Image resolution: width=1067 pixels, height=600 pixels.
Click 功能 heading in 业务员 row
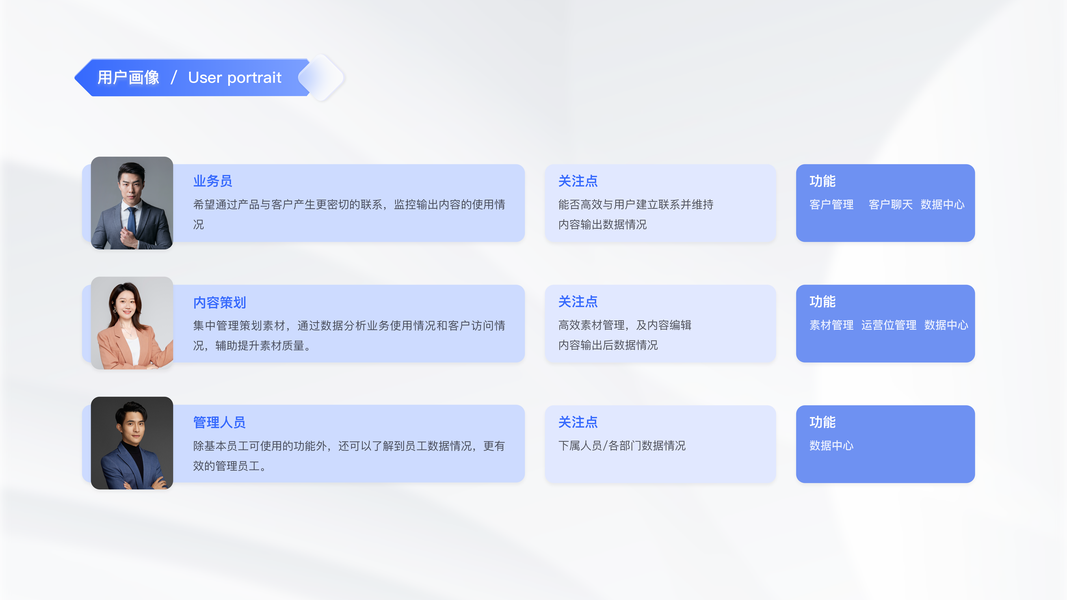(822, 181)
